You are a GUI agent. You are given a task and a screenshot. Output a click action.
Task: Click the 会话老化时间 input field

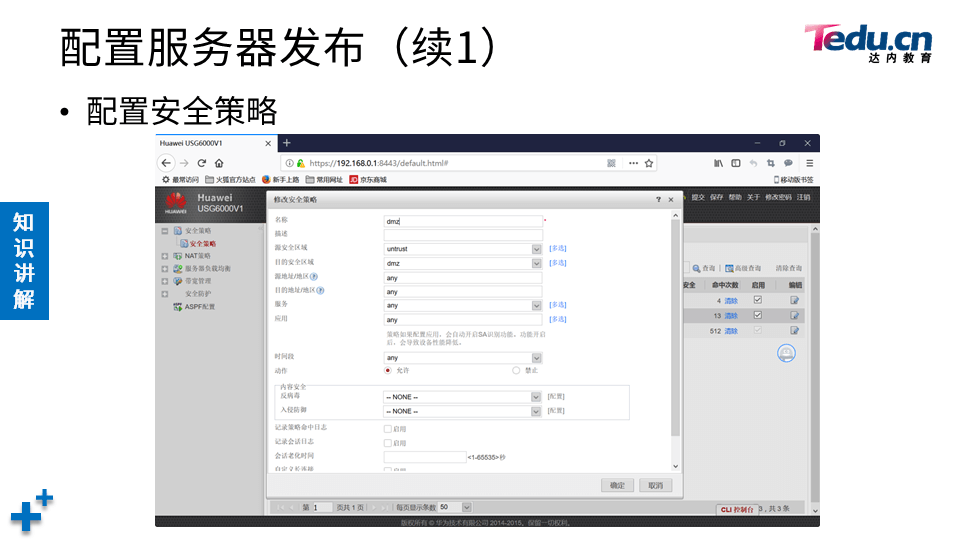pos(425,457)
